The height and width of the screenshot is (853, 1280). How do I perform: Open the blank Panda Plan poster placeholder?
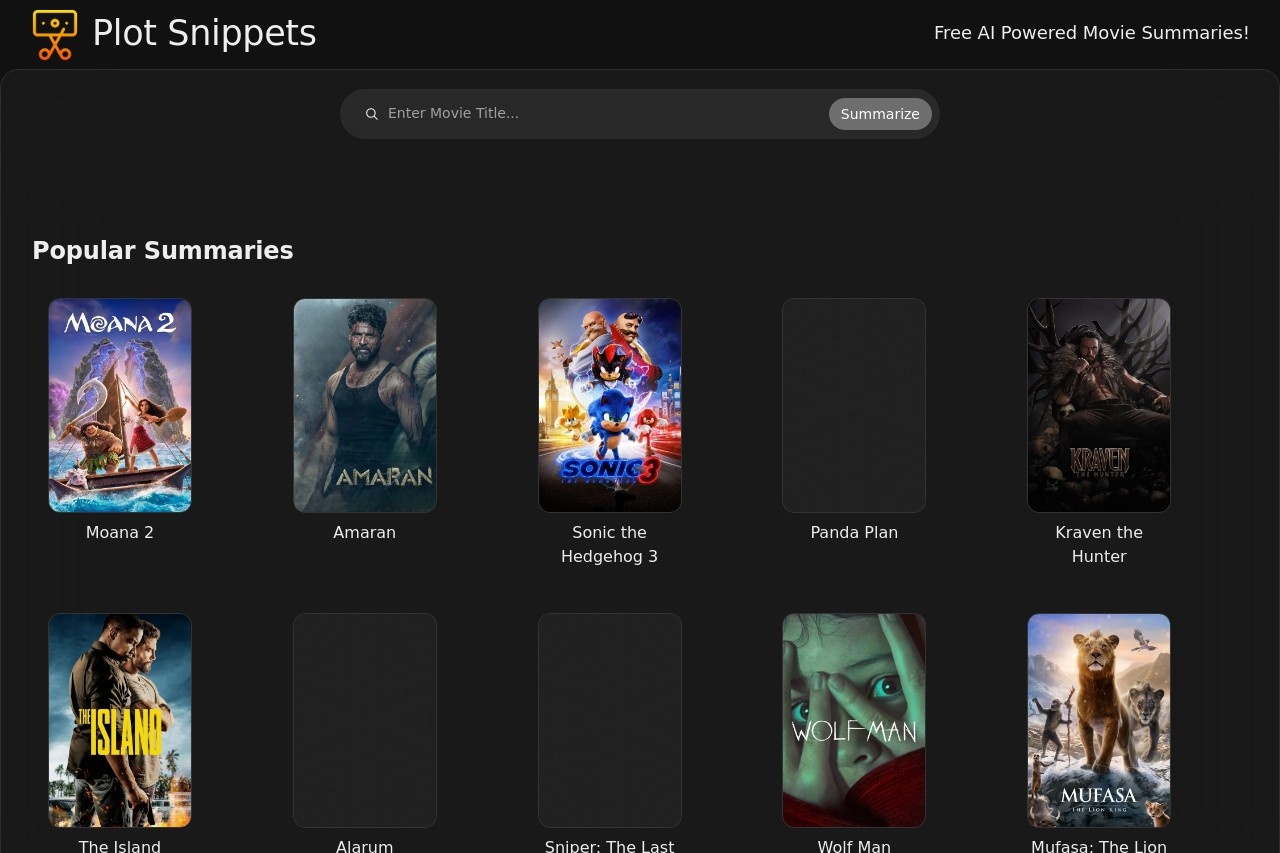pyautogui.click(x=854, y=405)
